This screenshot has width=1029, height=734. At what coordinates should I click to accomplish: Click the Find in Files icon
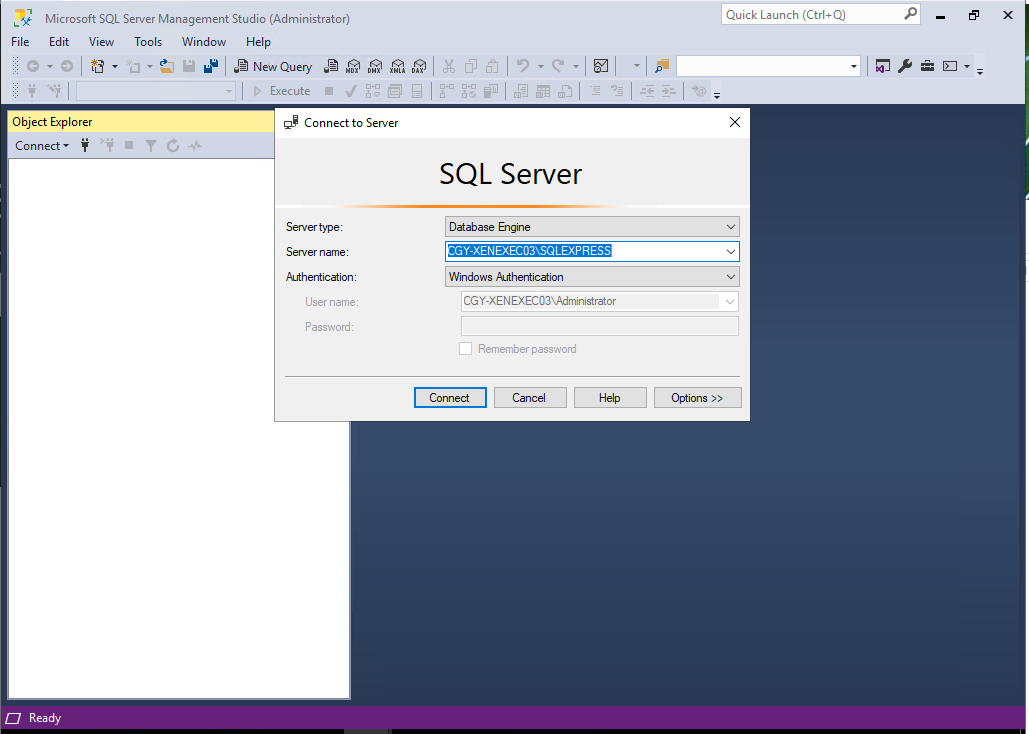coord(661,66)
